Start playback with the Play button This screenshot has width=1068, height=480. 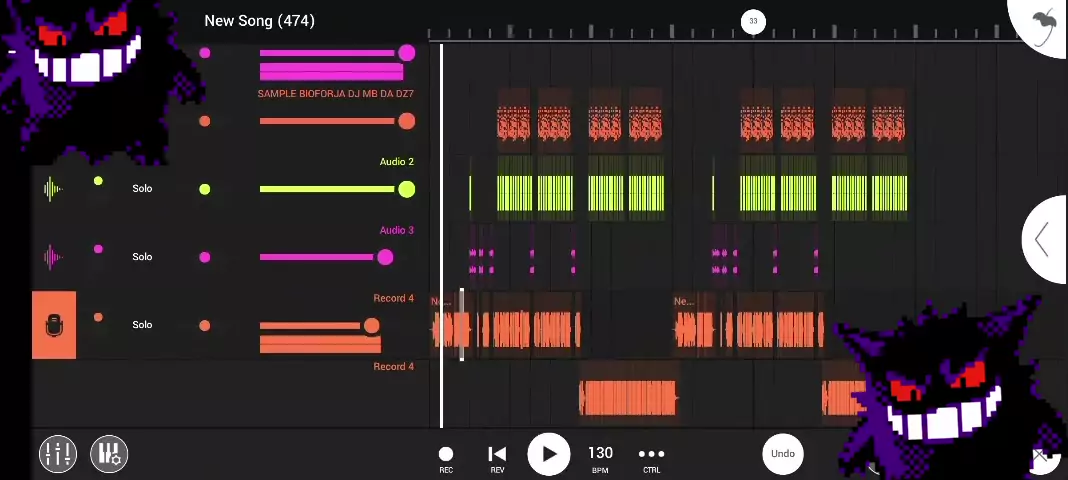[x=548, y=454]
